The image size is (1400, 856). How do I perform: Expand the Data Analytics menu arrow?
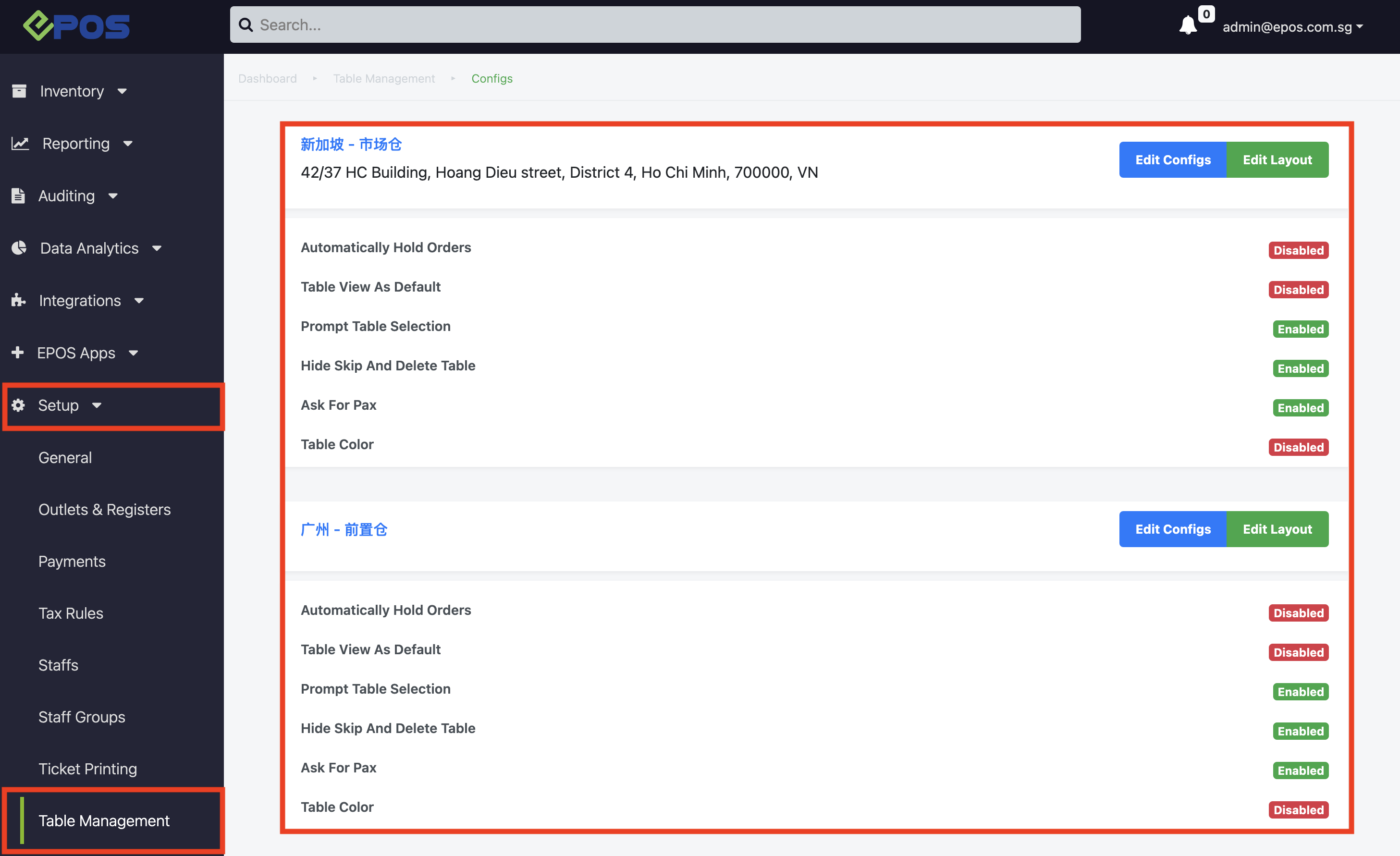pyautogui.click(x=157, y=248)
